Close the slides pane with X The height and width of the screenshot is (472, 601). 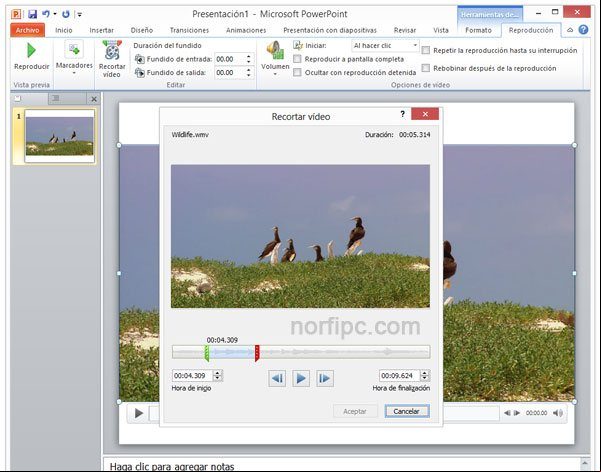[94, 99]
